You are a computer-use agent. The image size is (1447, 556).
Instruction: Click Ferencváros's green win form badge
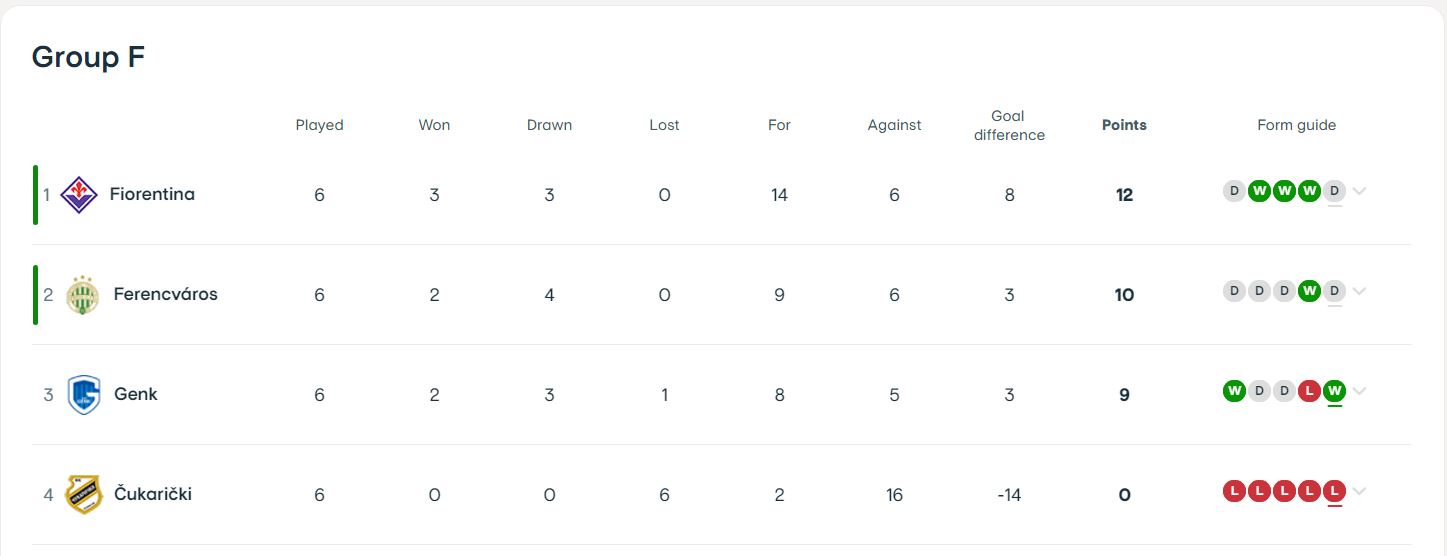(1309, 291)
